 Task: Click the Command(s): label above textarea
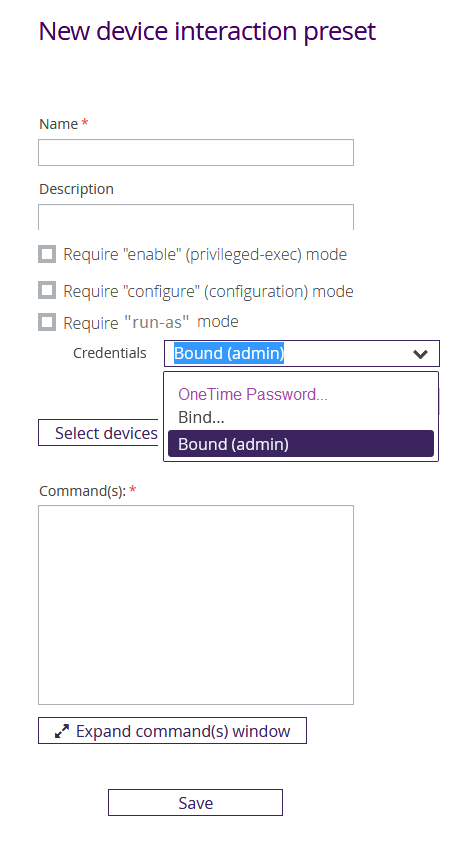(83, 490)
